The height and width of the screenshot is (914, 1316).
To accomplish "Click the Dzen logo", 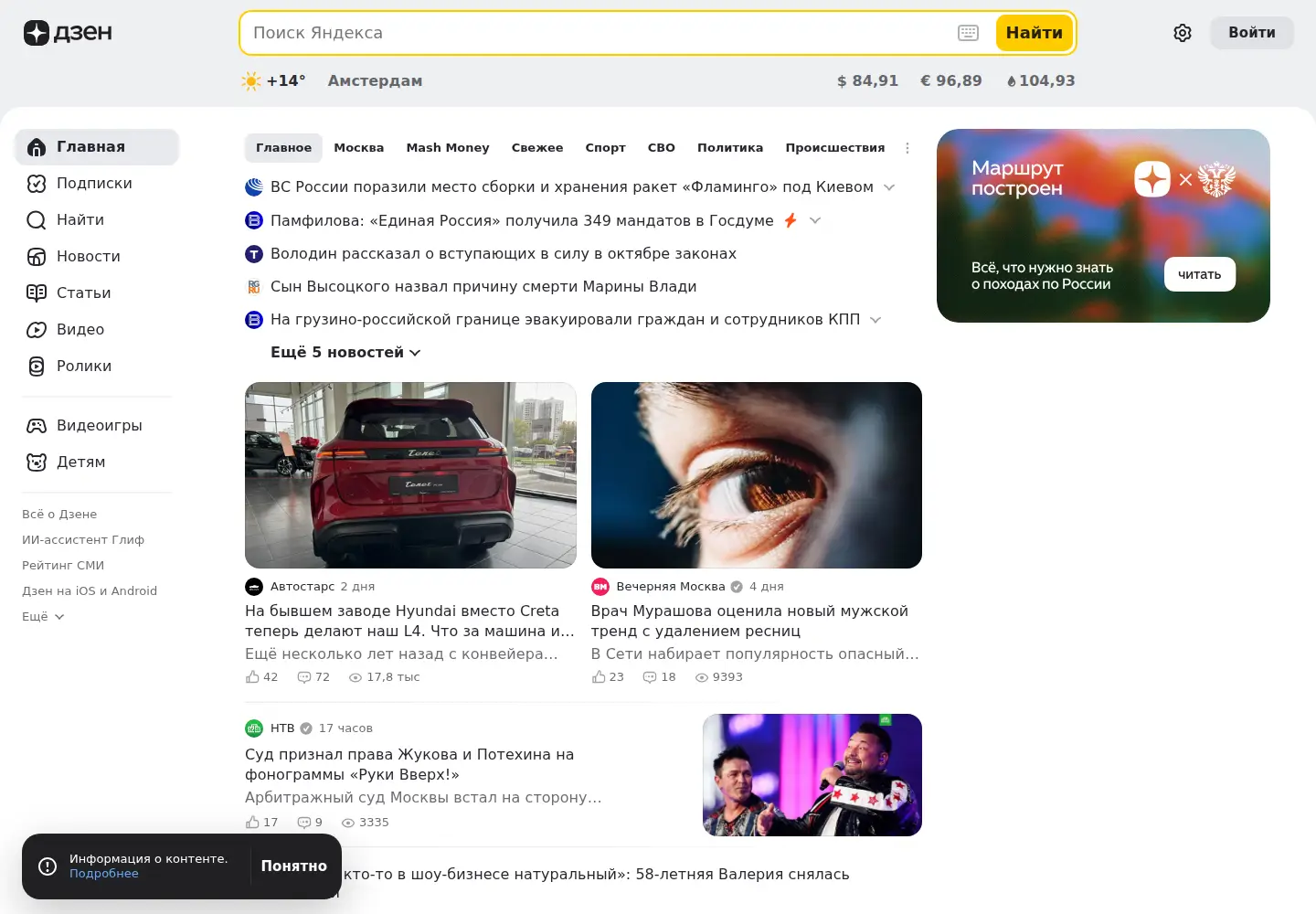I will [x=68, y=33].
